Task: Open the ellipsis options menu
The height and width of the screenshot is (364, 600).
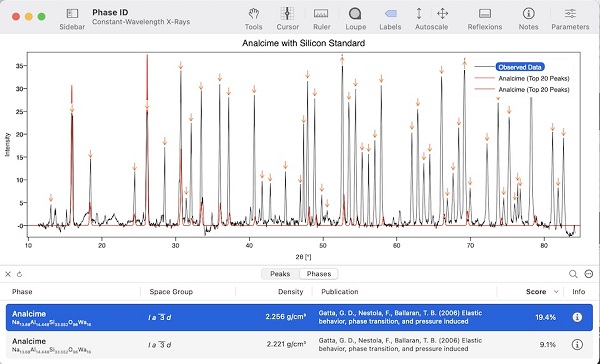Action: (589, 274)
